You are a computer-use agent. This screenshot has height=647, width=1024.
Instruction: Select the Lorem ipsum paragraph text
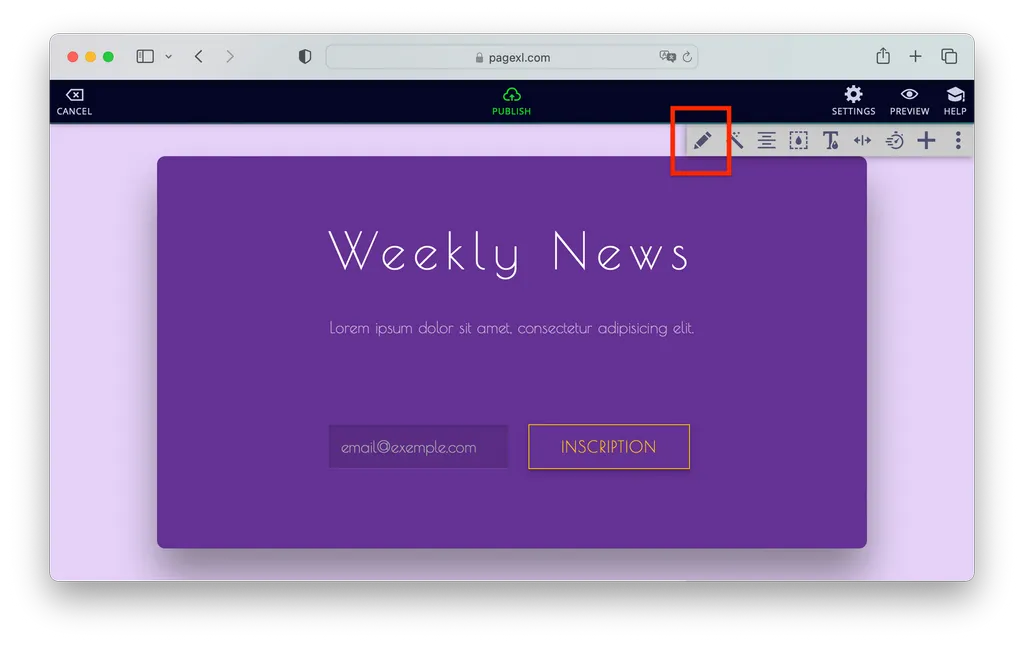(511, 328)
